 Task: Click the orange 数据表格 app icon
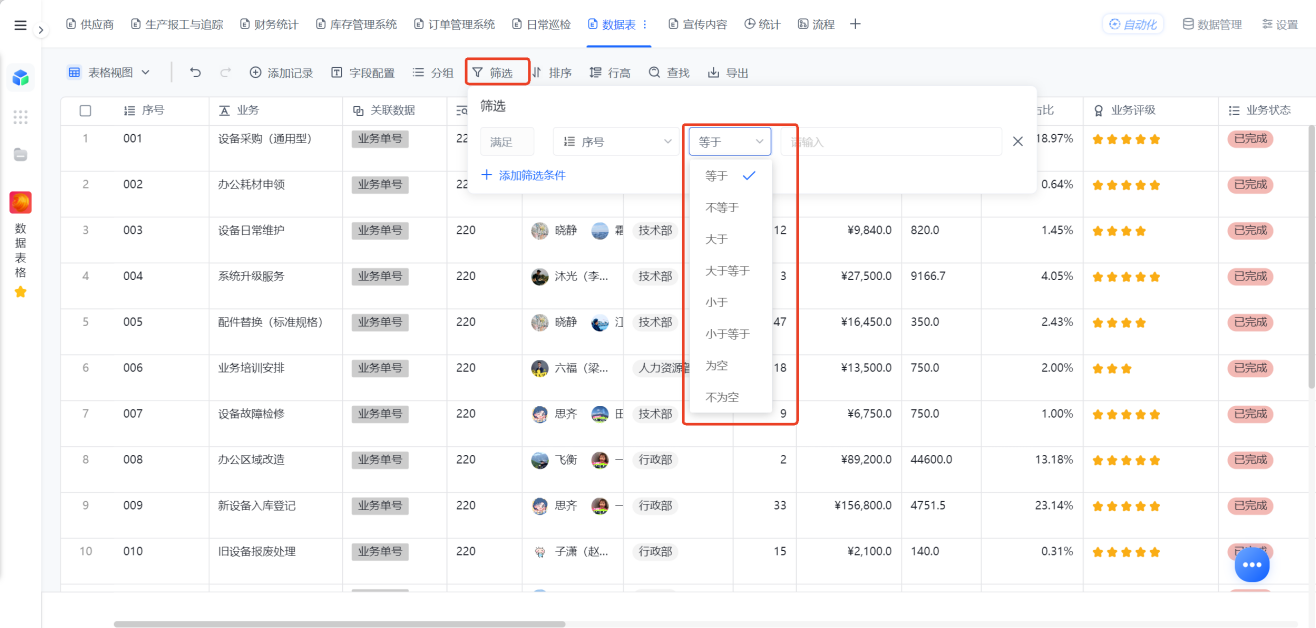20,203
